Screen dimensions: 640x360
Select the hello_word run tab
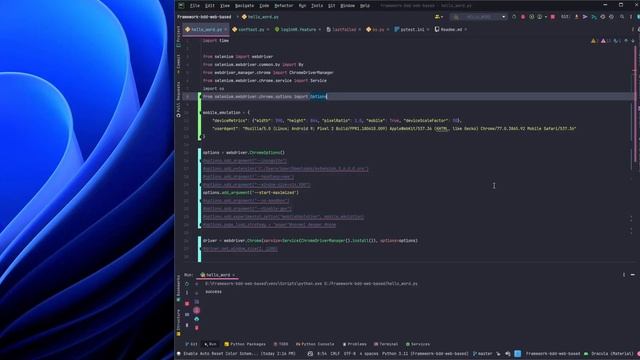[218, 275]
